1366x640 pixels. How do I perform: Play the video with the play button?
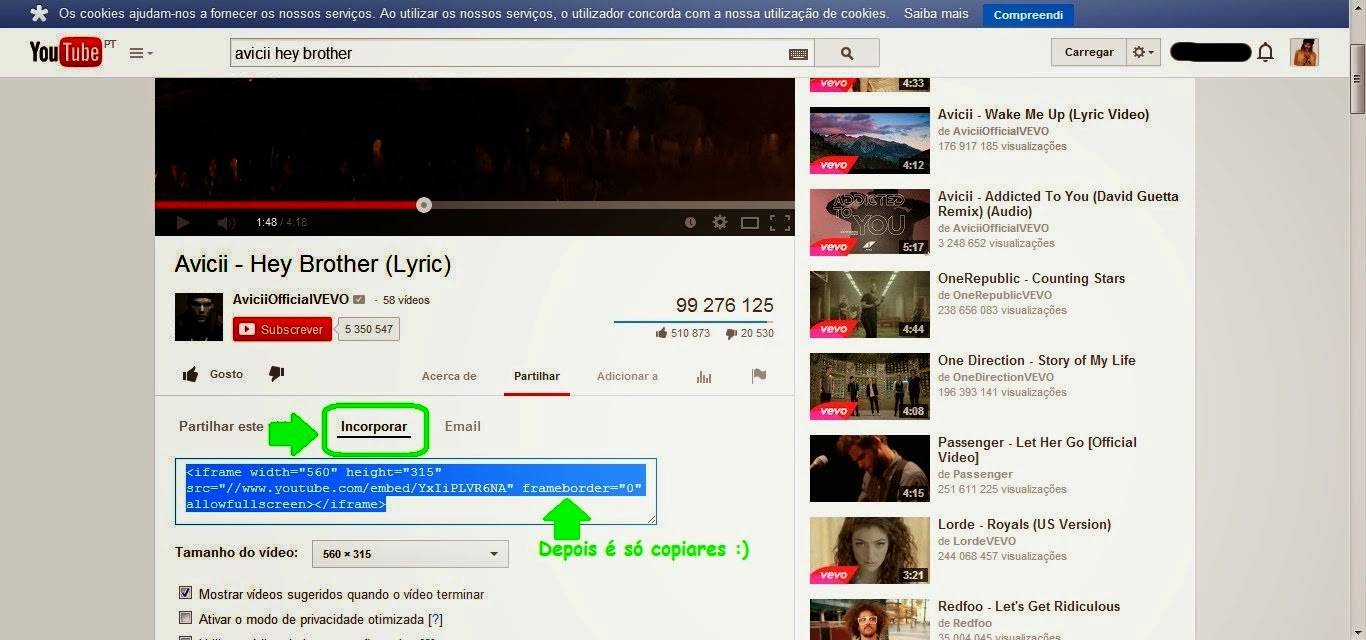click(x=183, y=222)
